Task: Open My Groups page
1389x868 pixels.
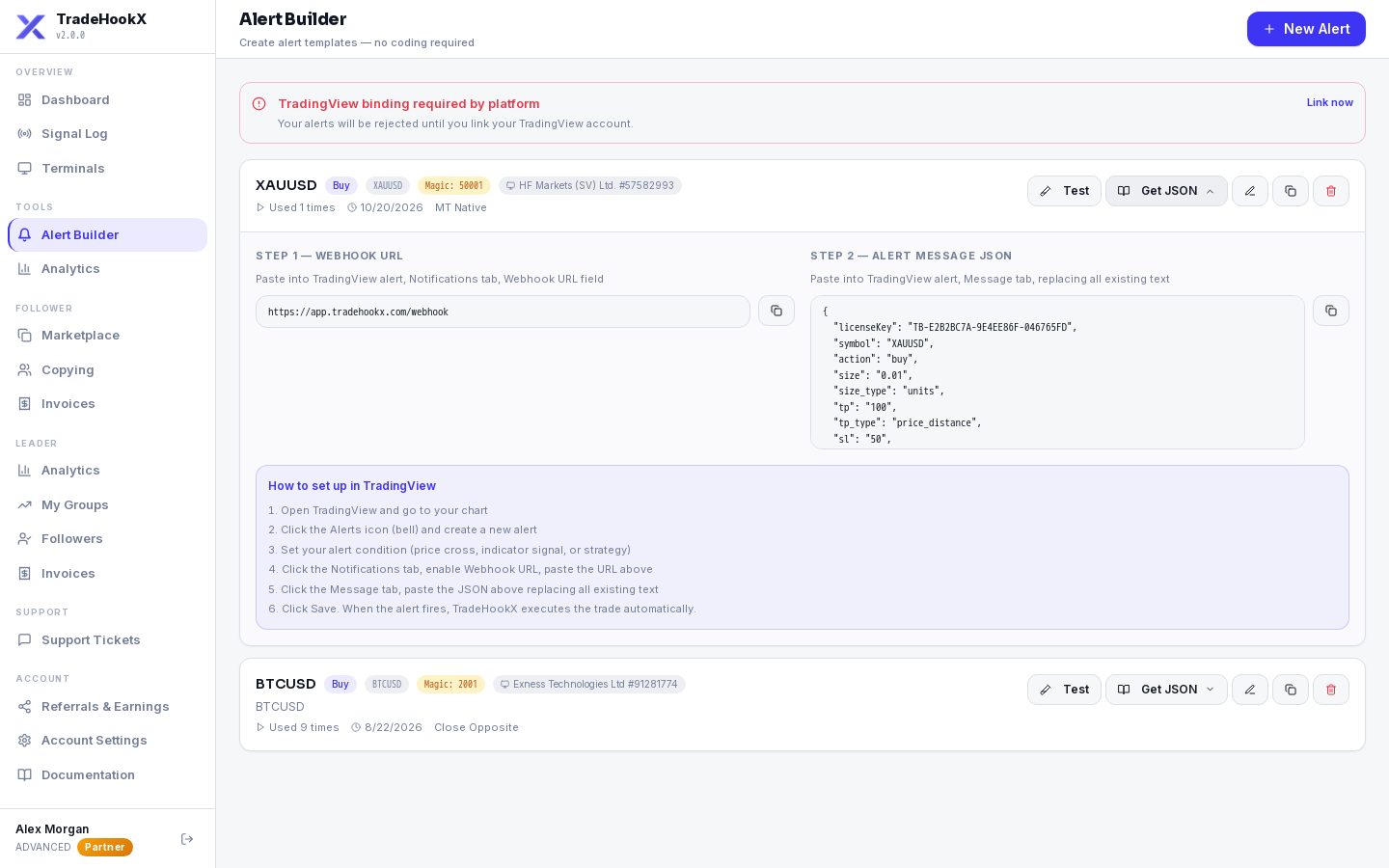Action: pos(107,505)
